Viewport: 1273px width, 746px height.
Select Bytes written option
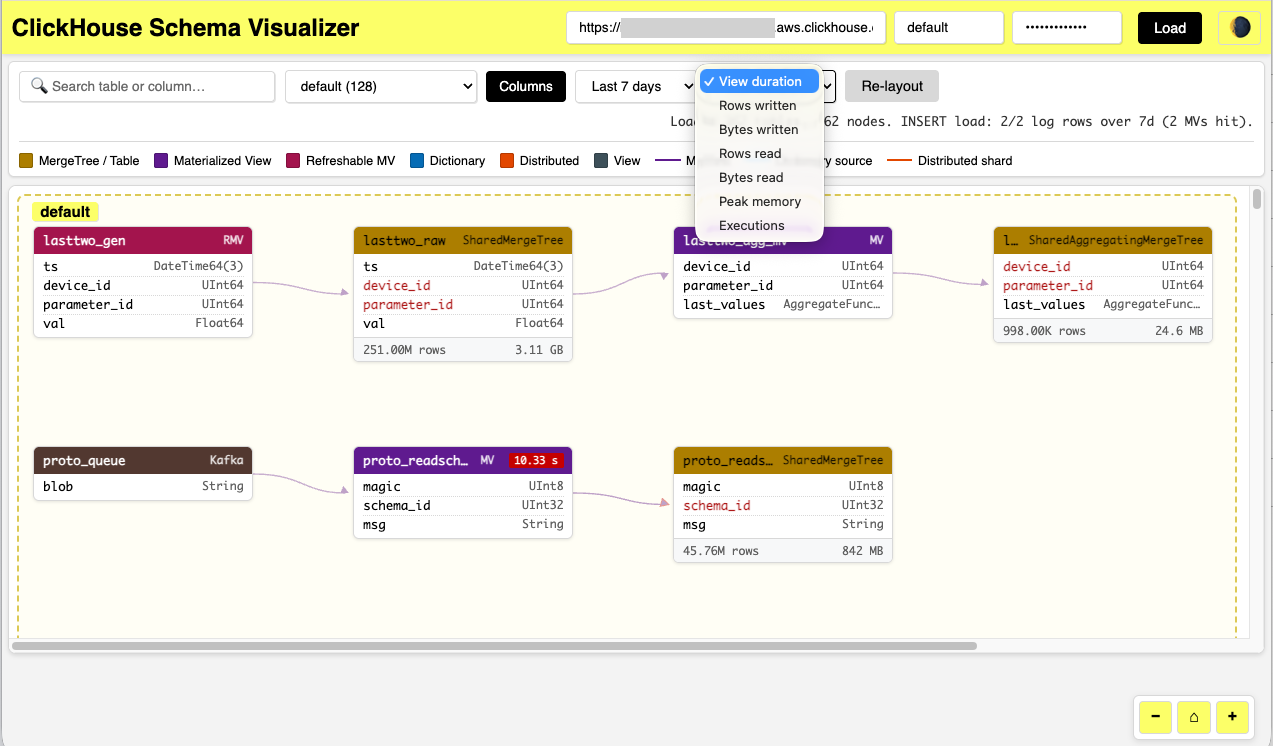coord(759,129)
